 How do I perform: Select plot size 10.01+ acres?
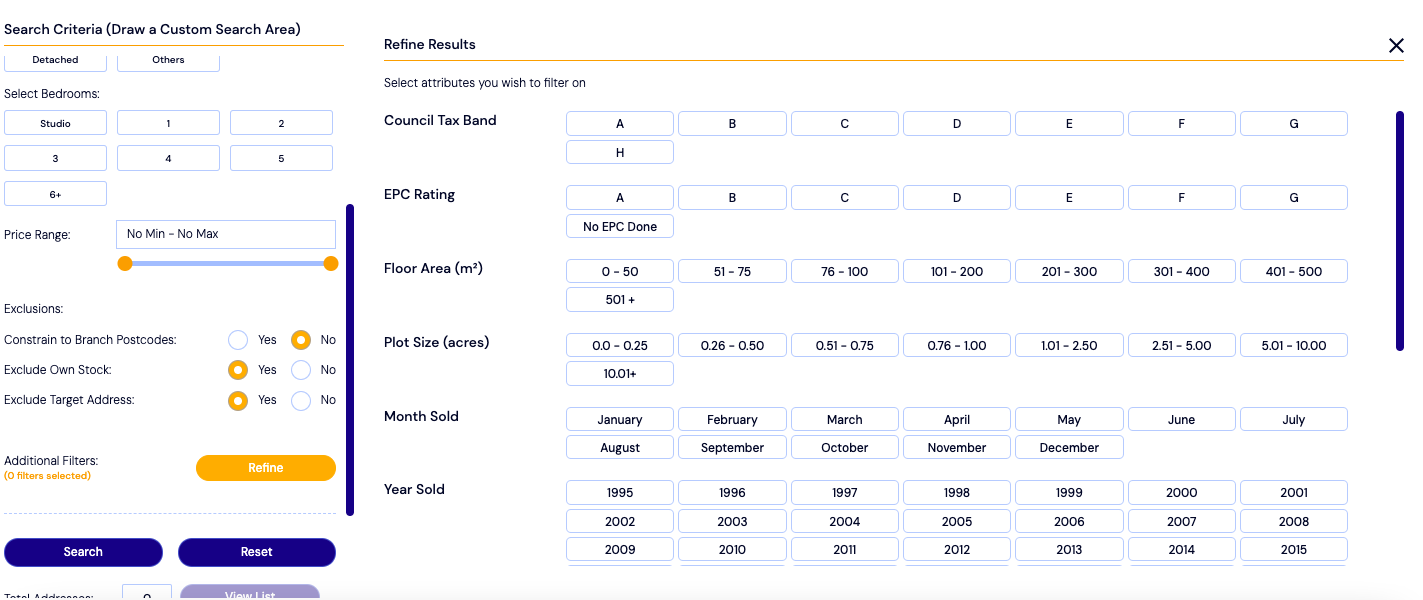(620, 373)
